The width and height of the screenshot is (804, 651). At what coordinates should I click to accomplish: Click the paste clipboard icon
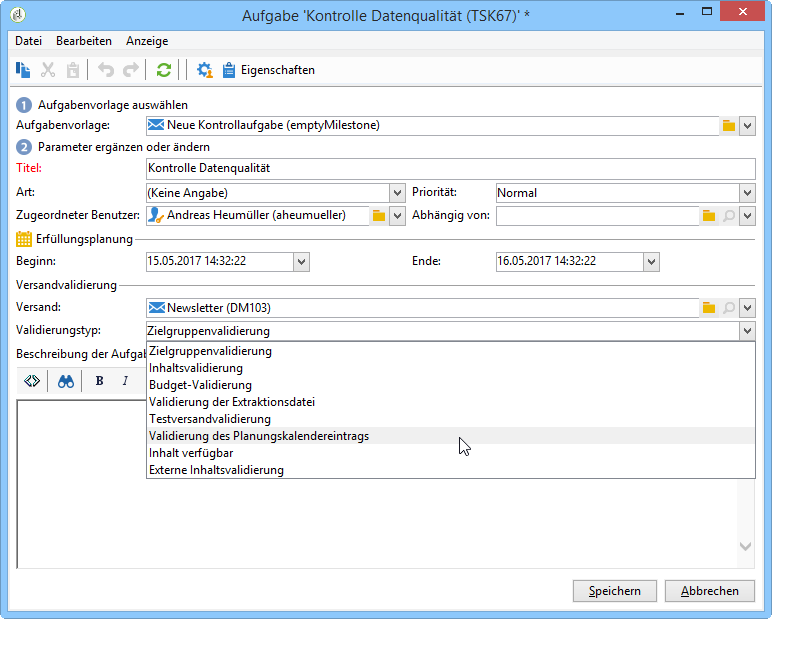[73, 70]
